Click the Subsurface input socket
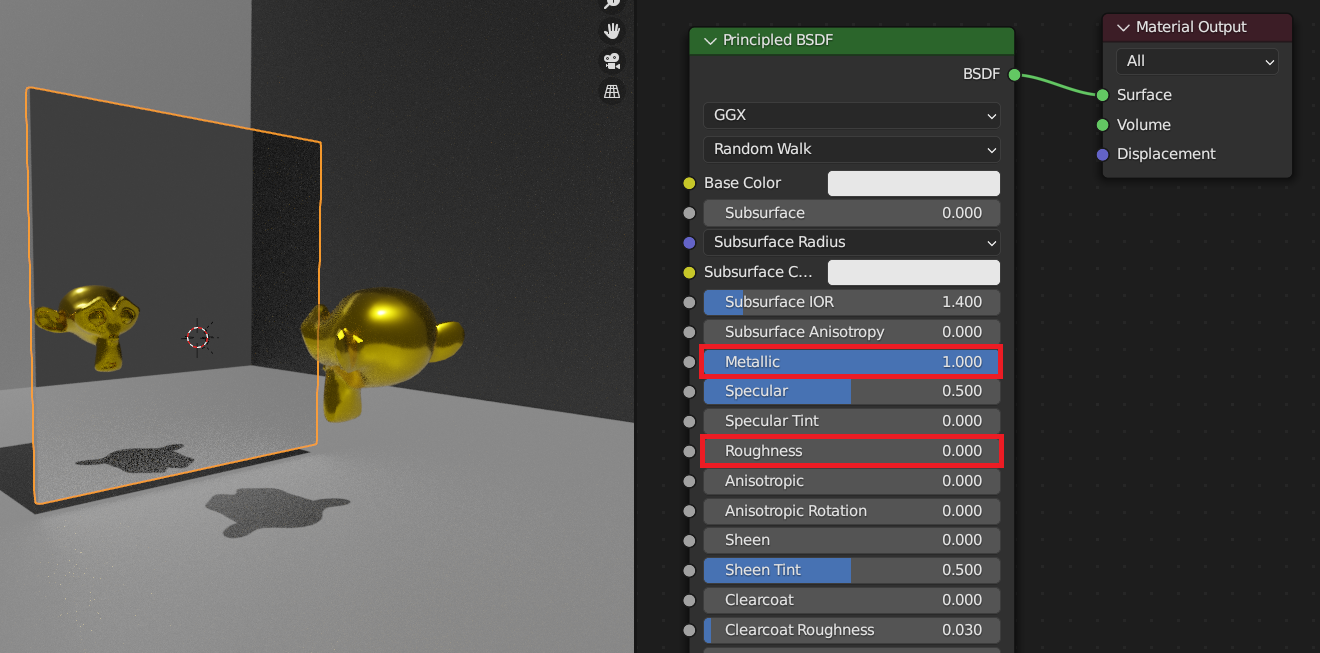 click(x=689, y=213)
